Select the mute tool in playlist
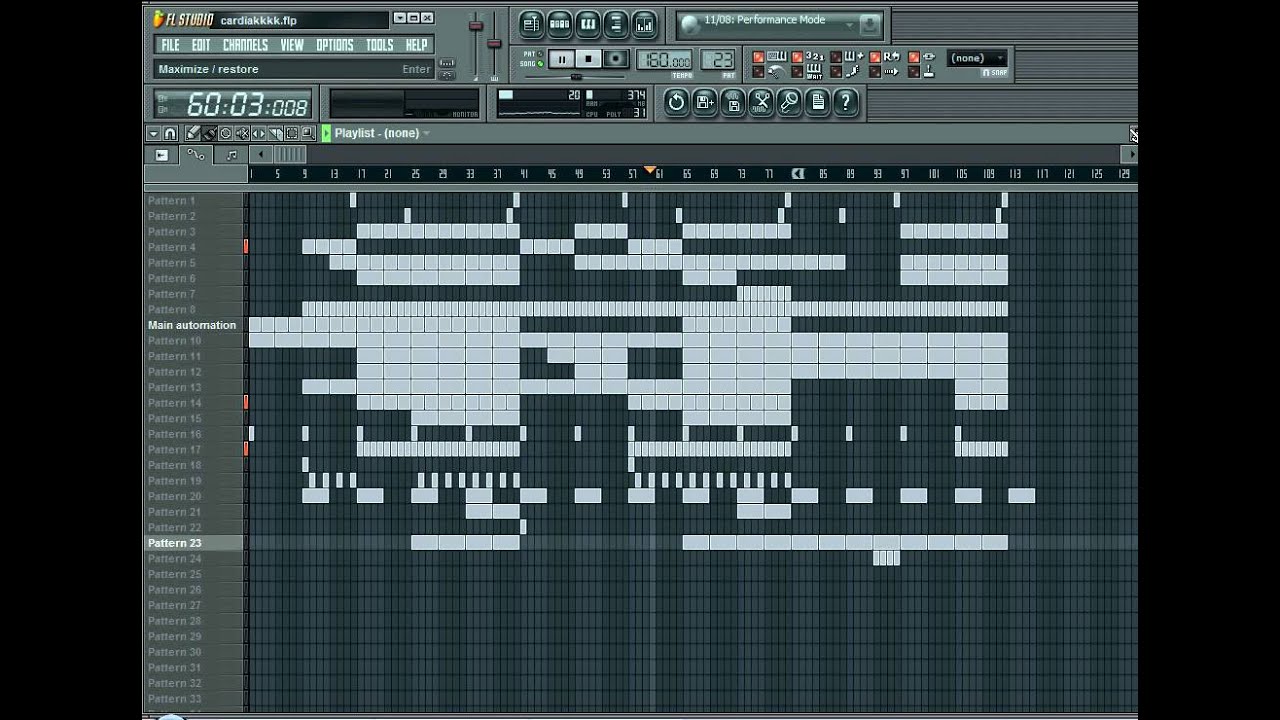This screenshot has height=720, width=1280. [x=242, y=133]
